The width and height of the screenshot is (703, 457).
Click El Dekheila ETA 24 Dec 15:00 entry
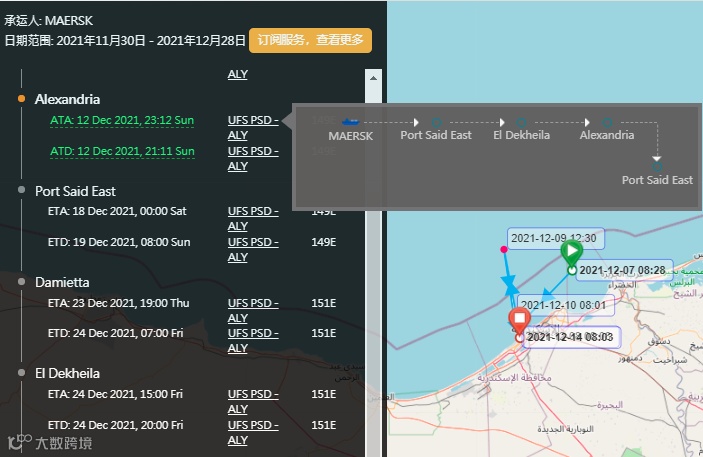coord(115,394)
